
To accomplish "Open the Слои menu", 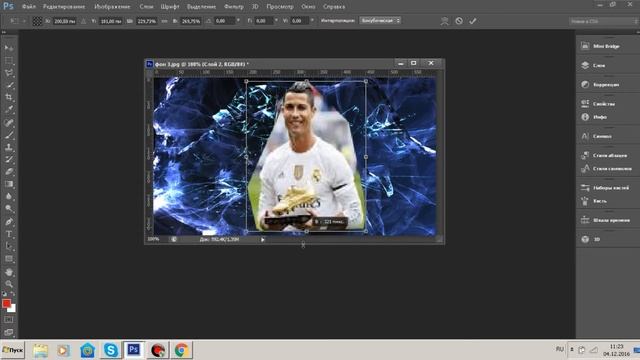I will [146, 7].
